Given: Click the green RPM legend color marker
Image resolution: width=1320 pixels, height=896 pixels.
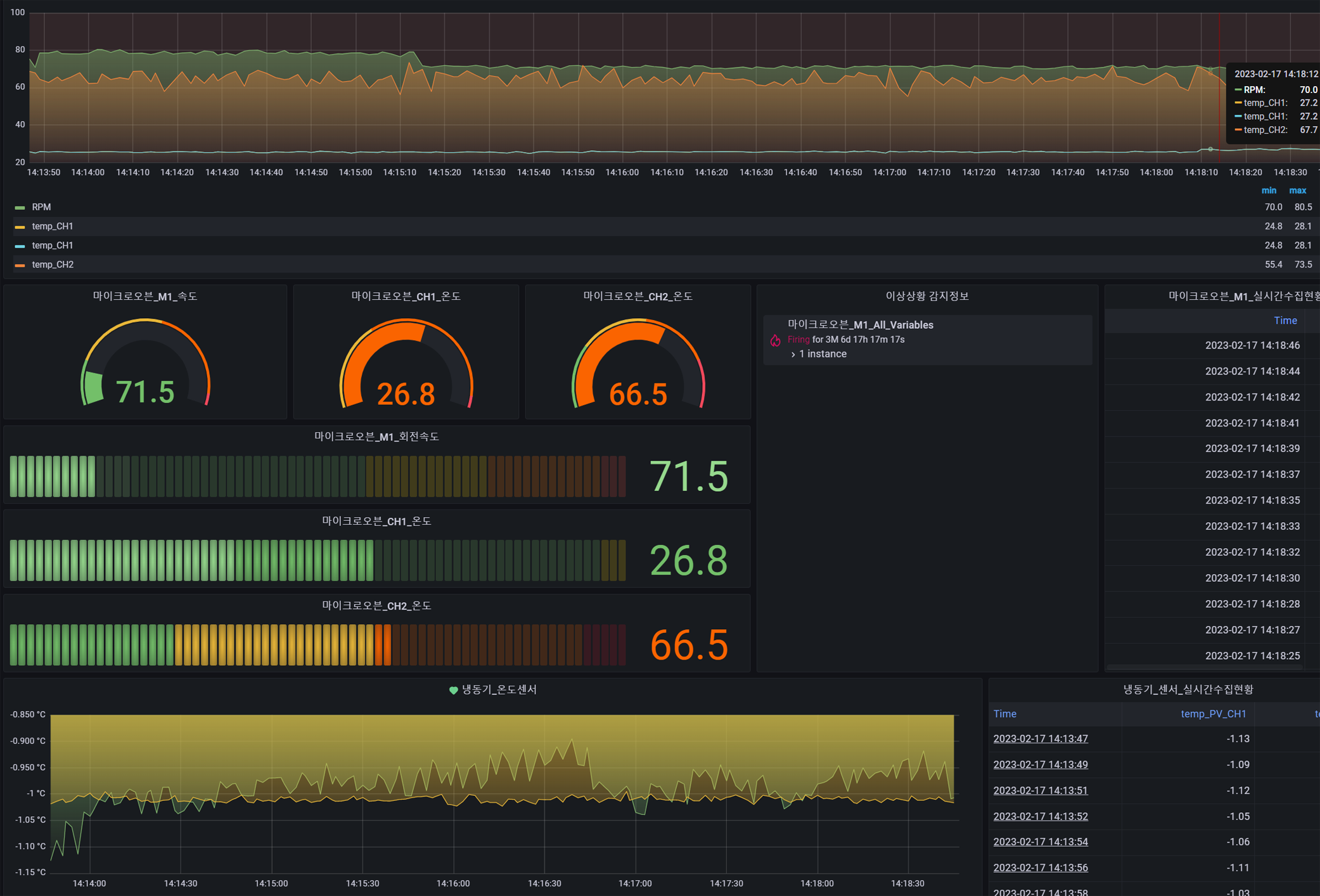Looking at the screenshot, I should (x=20, y=207).
